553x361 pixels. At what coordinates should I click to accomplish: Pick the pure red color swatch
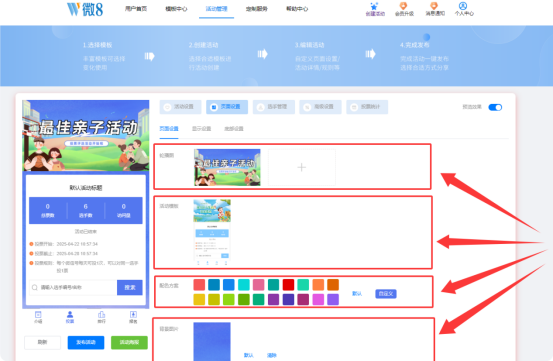[x=288, y=284]
